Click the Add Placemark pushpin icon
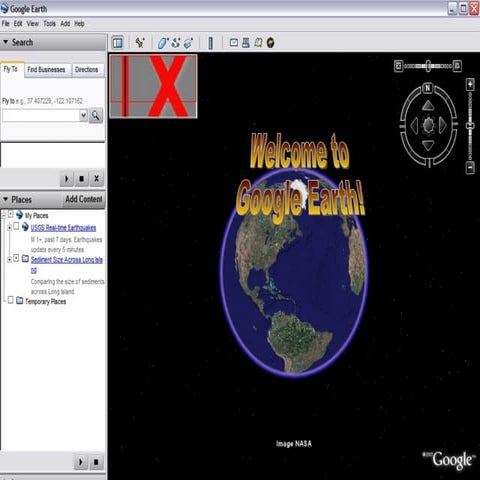 pos(140,43)
